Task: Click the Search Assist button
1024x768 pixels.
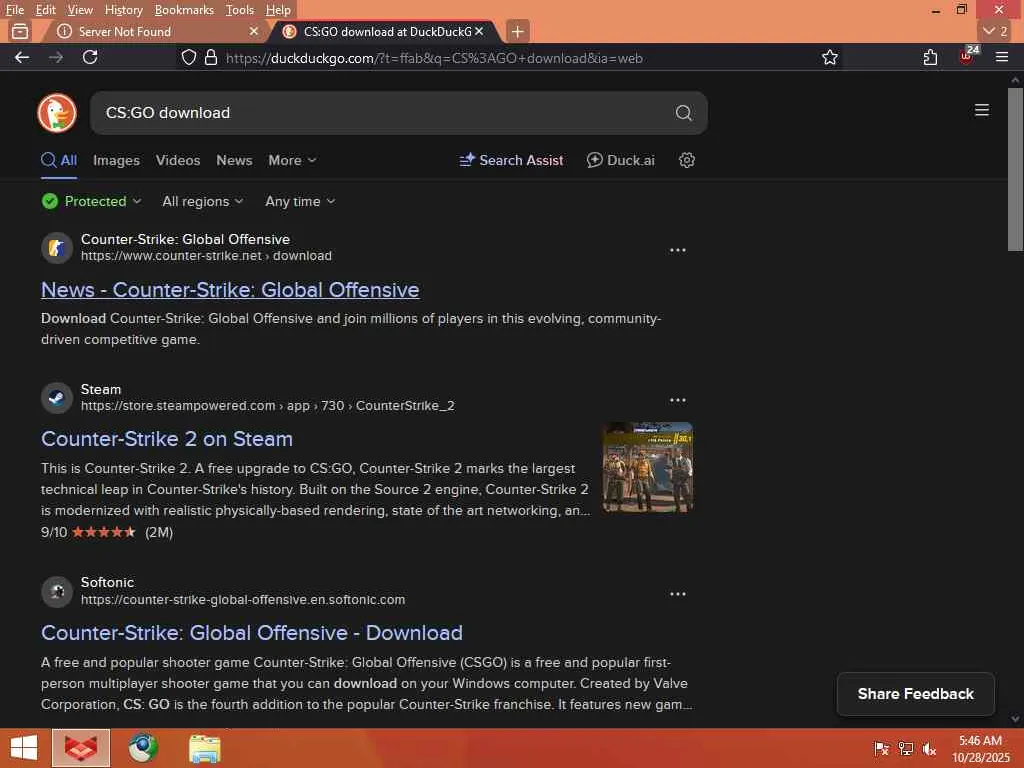Action: tap(511, 160)
